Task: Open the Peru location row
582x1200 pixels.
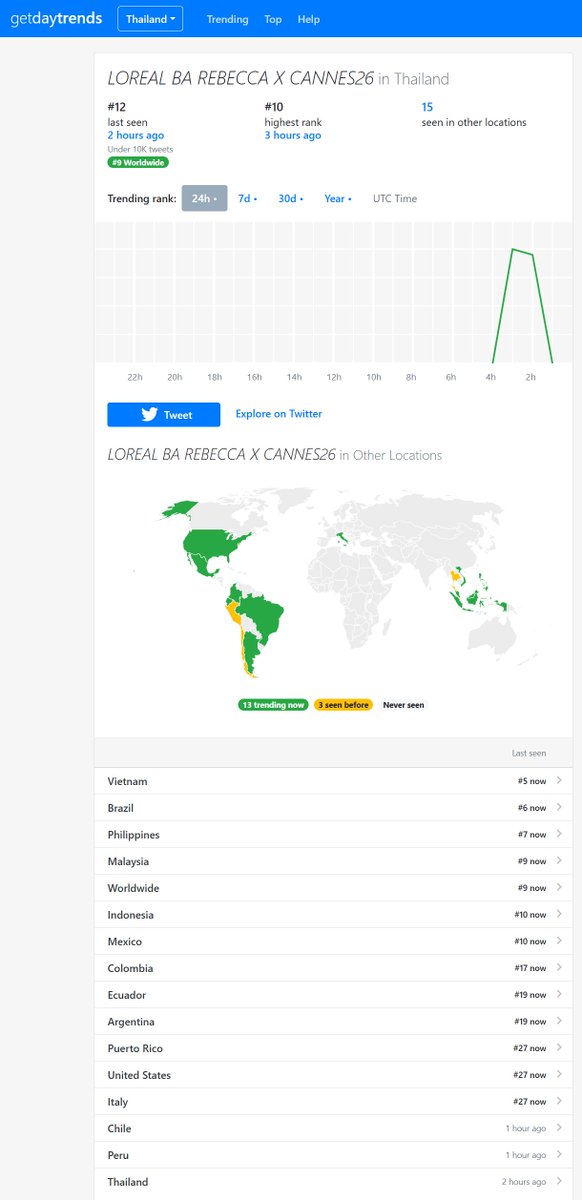Action: (334, 1156)
